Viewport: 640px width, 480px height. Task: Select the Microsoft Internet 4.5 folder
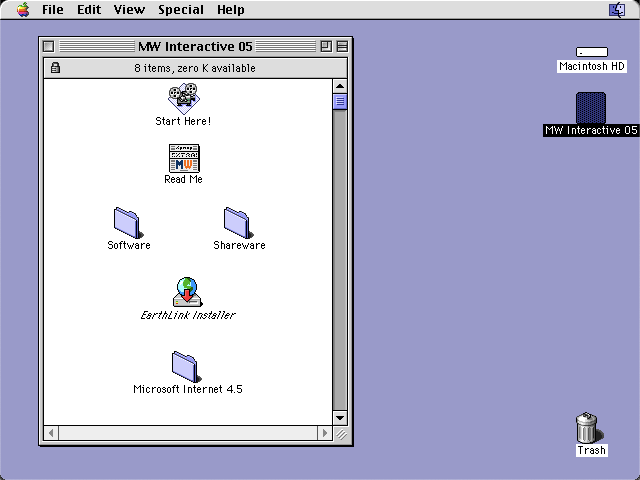click(187, 367)
